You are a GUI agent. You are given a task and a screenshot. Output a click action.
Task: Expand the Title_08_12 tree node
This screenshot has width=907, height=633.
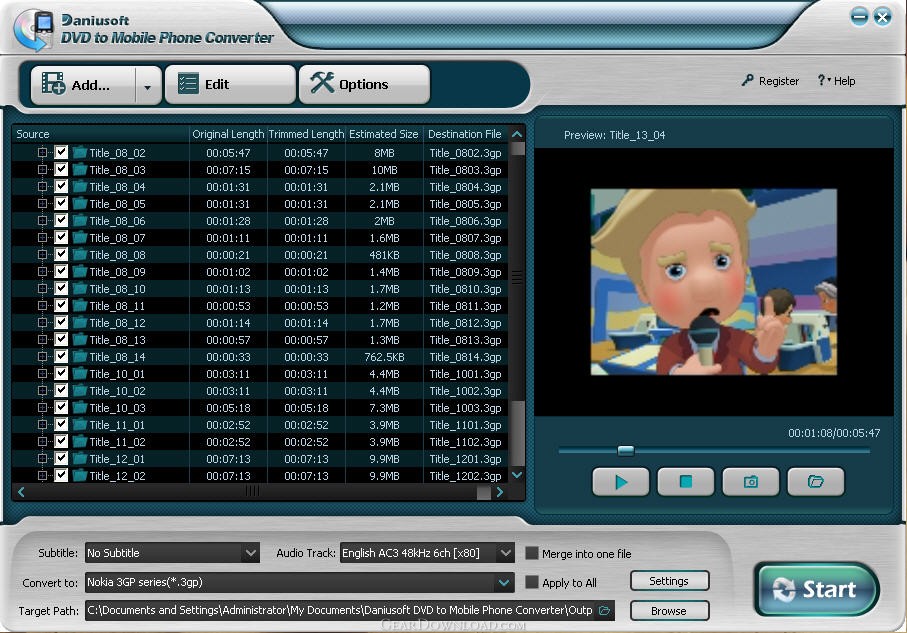[42, 322]
